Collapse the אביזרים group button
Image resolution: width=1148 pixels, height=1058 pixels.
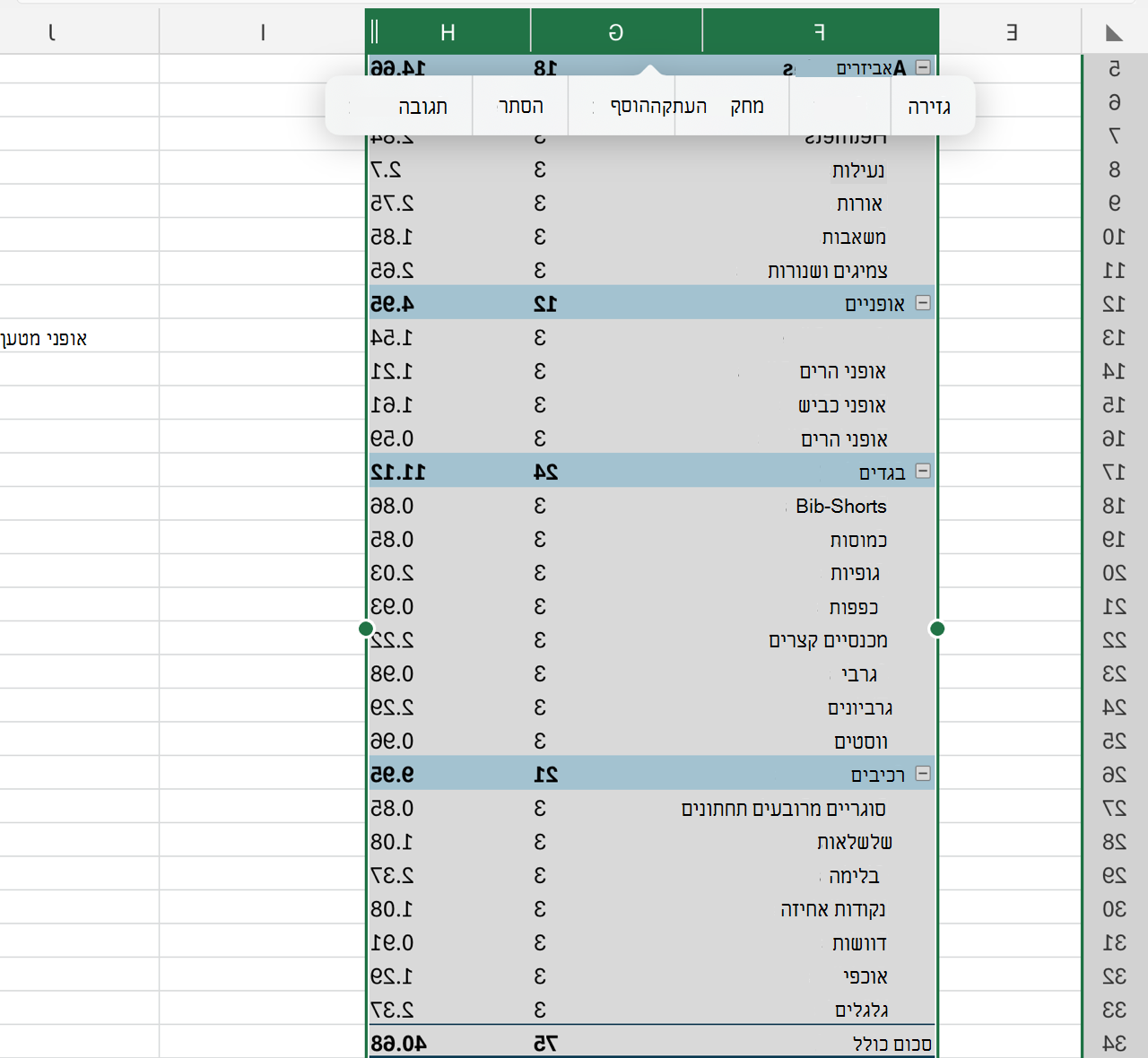[923, 67]
